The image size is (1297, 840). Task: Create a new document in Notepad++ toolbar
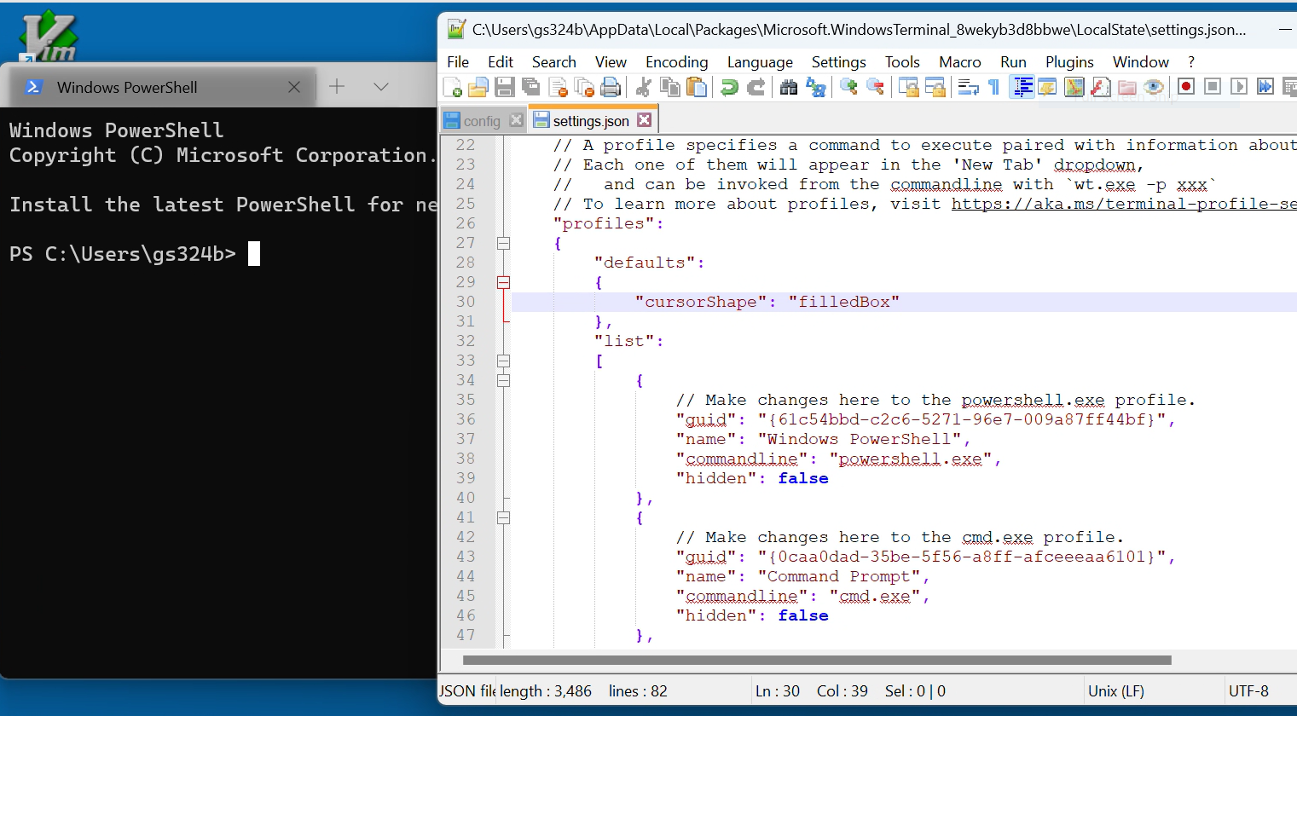[x=452, y=87]
